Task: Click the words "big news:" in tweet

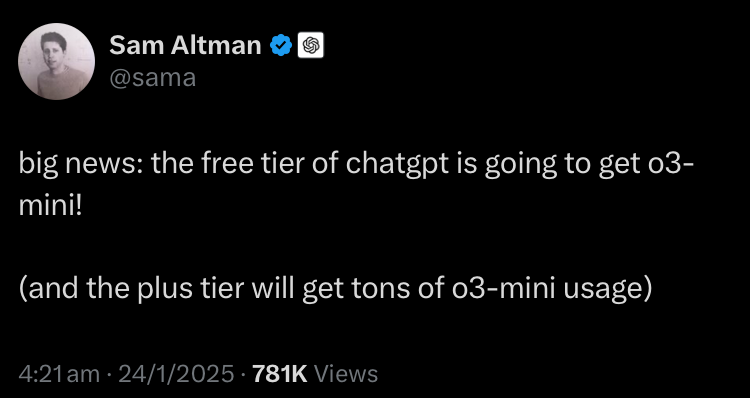Action: [x=81, y=165]
